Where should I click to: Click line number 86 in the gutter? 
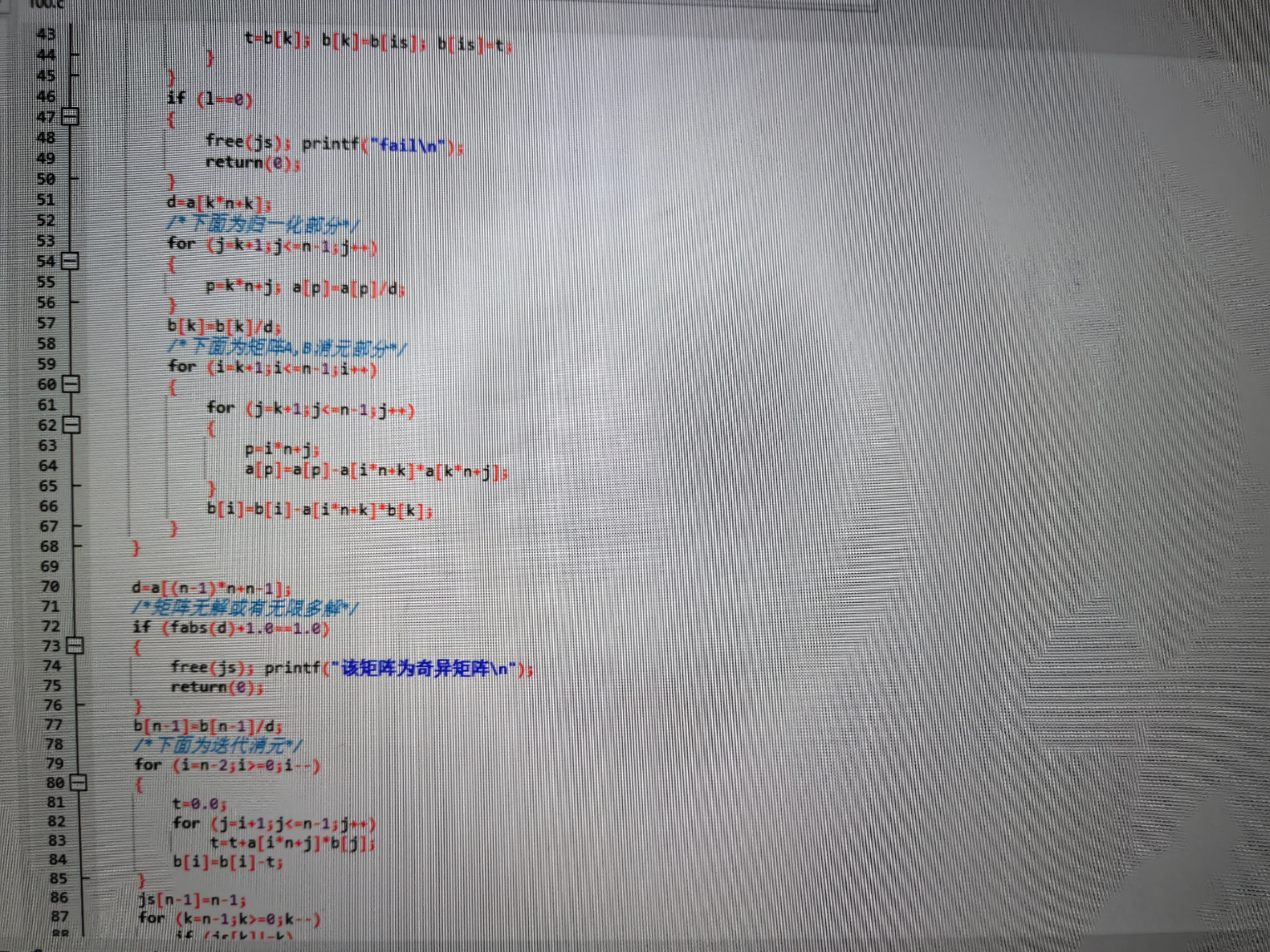click(59, 897)
